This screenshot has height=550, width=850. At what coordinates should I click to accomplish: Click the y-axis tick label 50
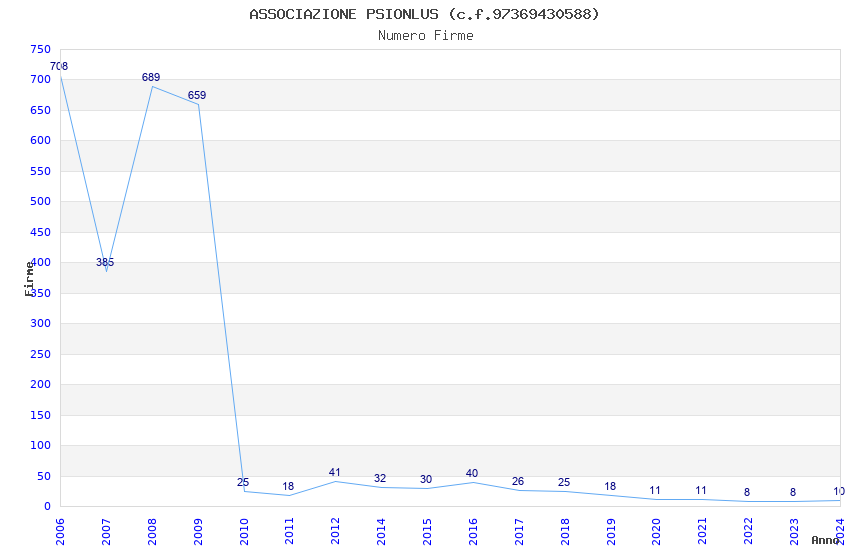point(44,476)
